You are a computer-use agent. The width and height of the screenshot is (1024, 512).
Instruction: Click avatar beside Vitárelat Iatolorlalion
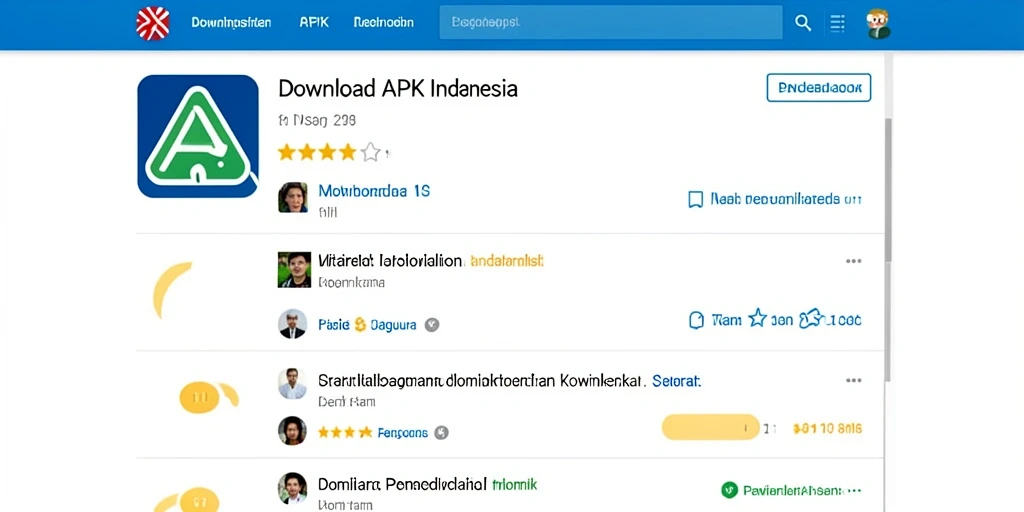(294, 270)
